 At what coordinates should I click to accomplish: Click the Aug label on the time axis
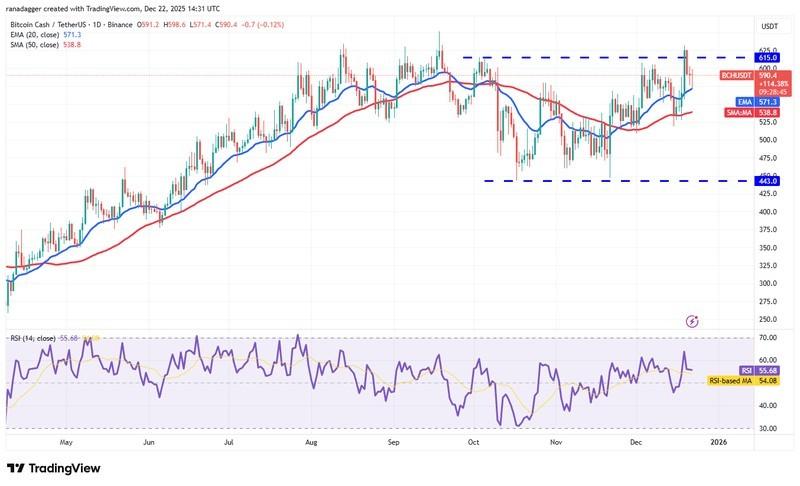coord(310,440)
